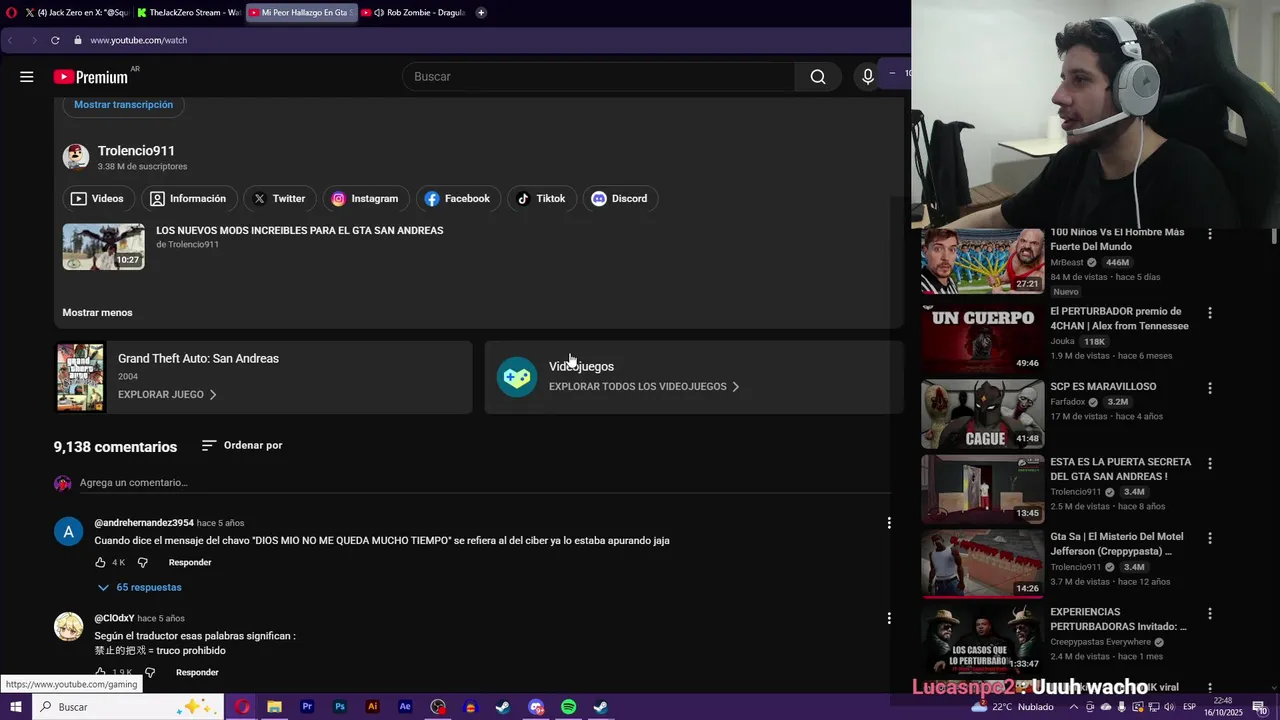Open a new browser tab
1280x720 pixels.
point(481,12)
